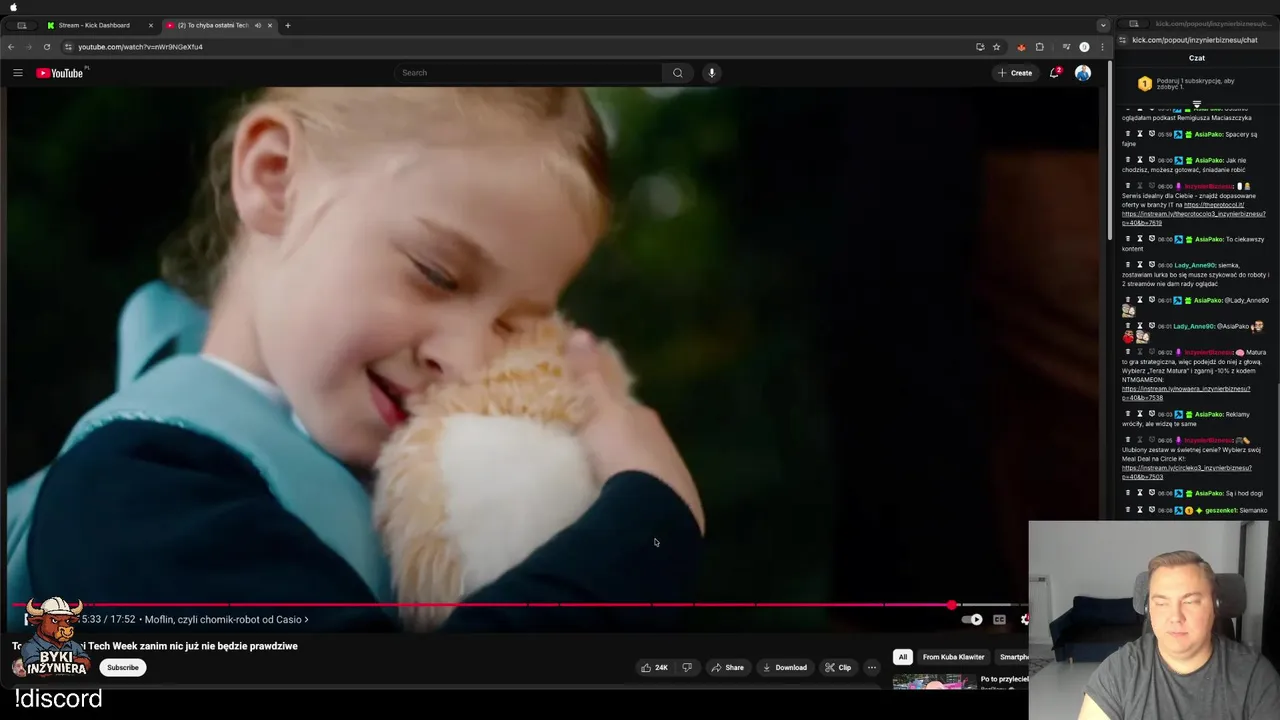
Task: Expand chapter 'Moflin, czyli chomik-robot od Casio'
Action: point(226,620)
